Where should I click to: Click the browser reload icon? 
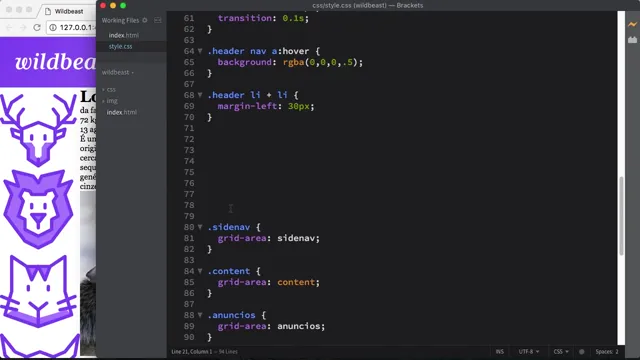tap(37, 27)
